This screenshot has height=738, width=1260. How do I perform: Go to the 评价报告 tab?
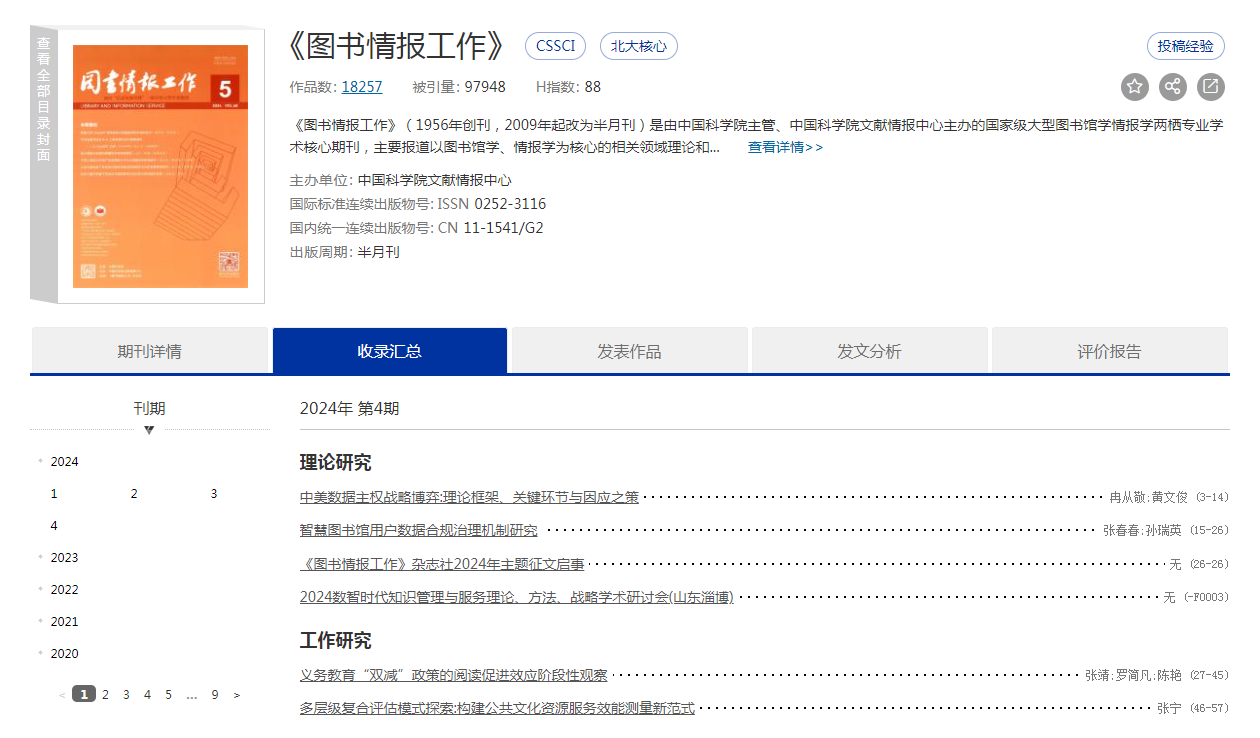tap(1109, 351)
